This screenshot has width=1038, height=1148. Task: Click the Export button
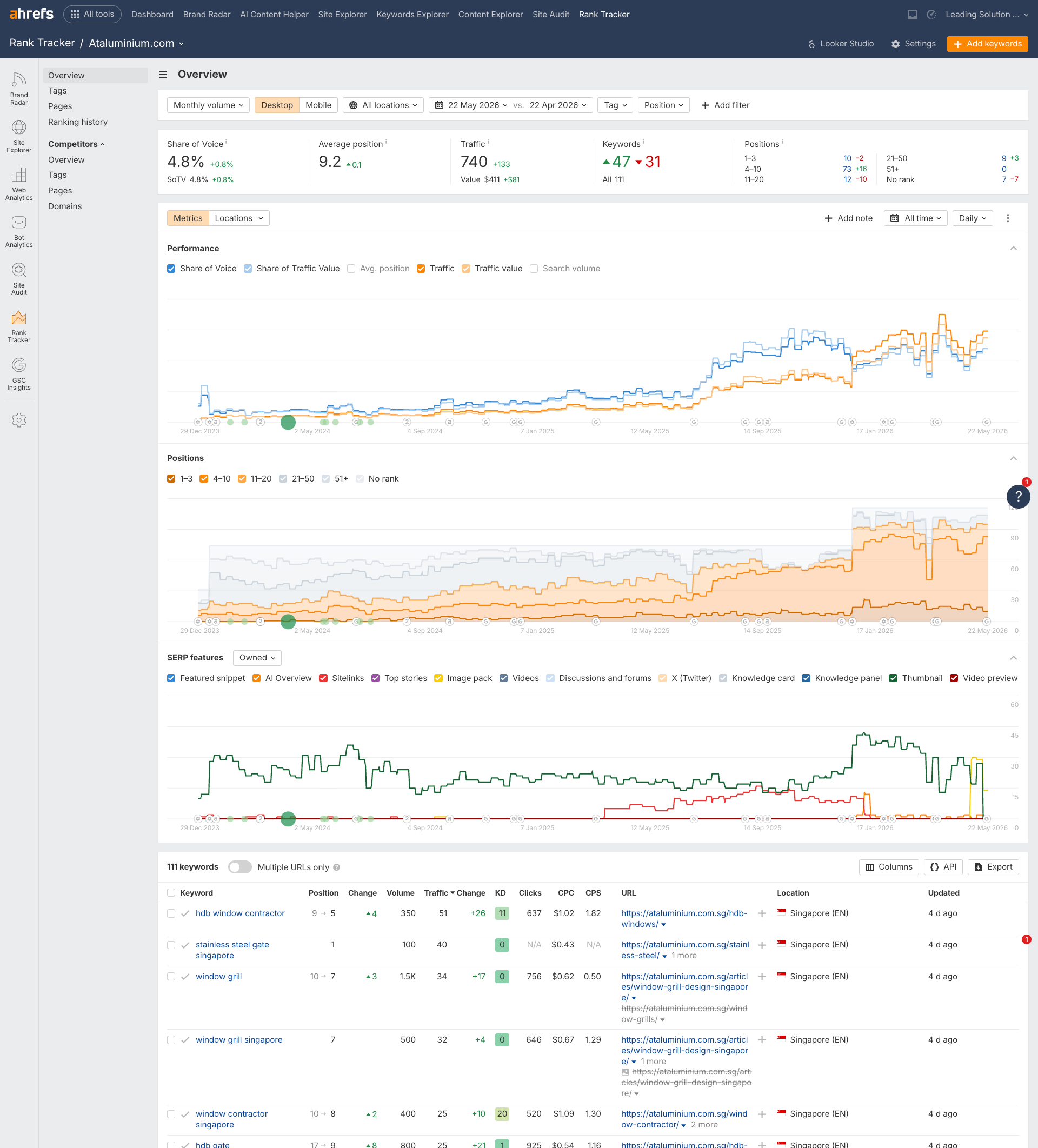tap(993, 867)
